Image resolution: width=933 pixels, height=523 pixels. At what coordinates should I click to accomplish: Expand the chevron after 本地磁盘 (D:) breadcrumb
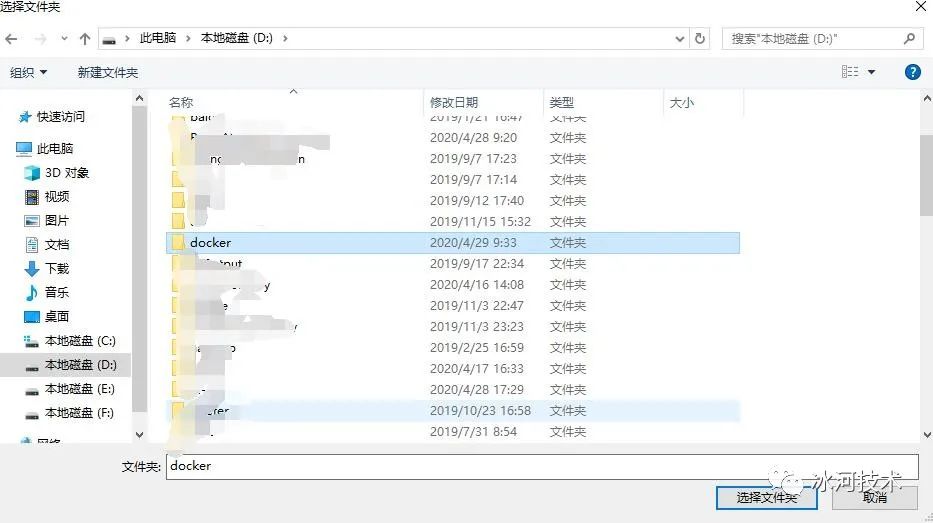pyautogui.click(x=285, y=39)
